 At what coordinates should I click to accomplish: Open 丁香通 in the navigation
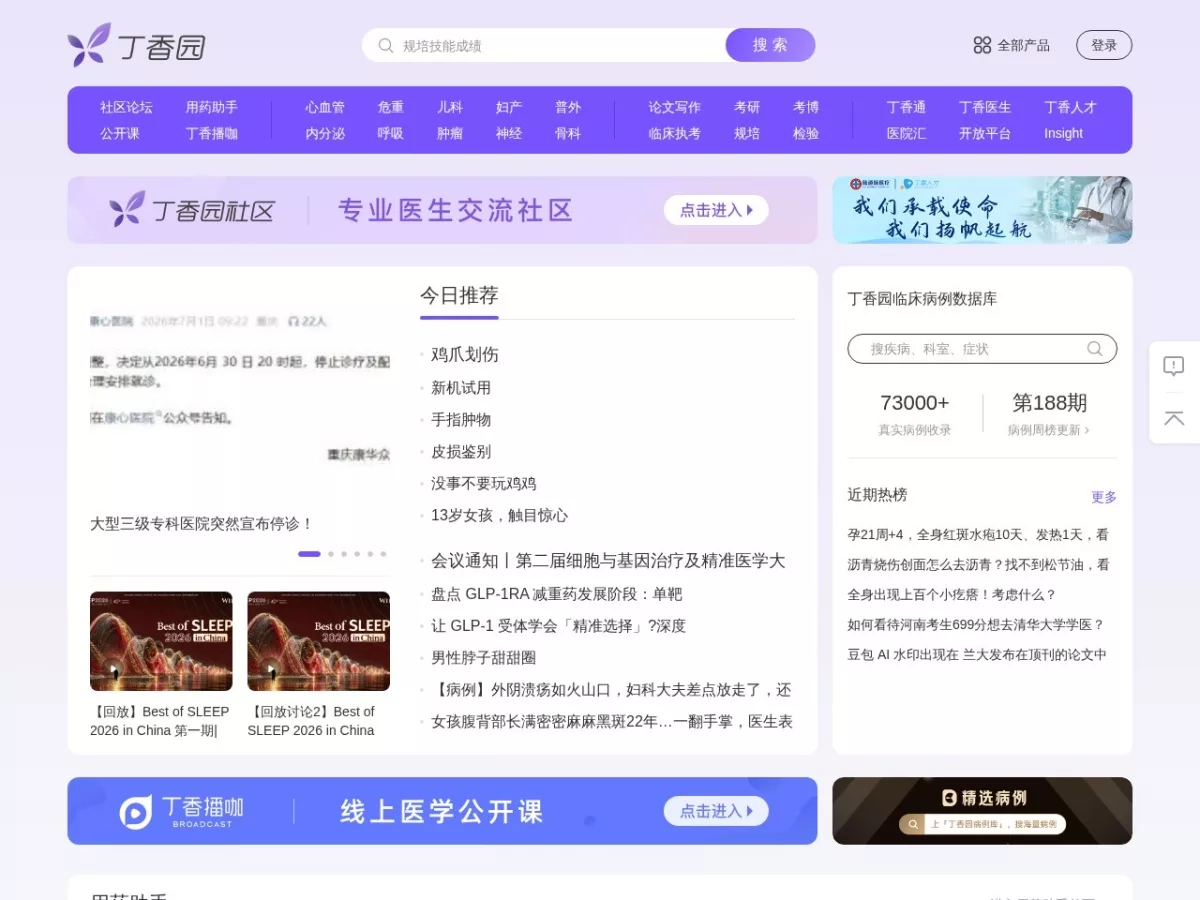[x=906, y=107]
